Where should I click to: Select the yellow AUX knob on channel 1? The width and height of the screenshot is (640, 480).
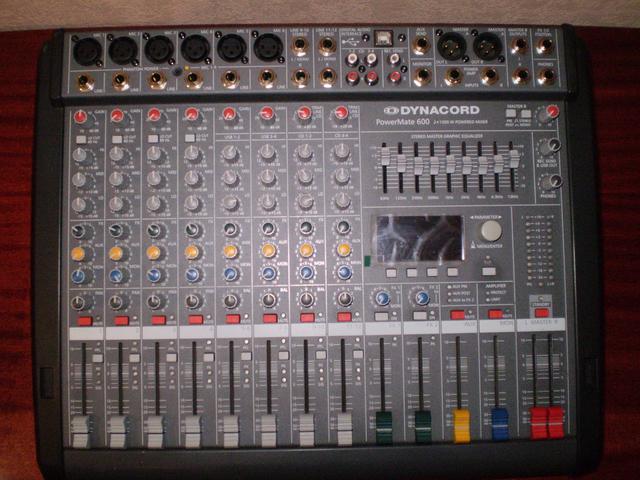pos(78,254)
